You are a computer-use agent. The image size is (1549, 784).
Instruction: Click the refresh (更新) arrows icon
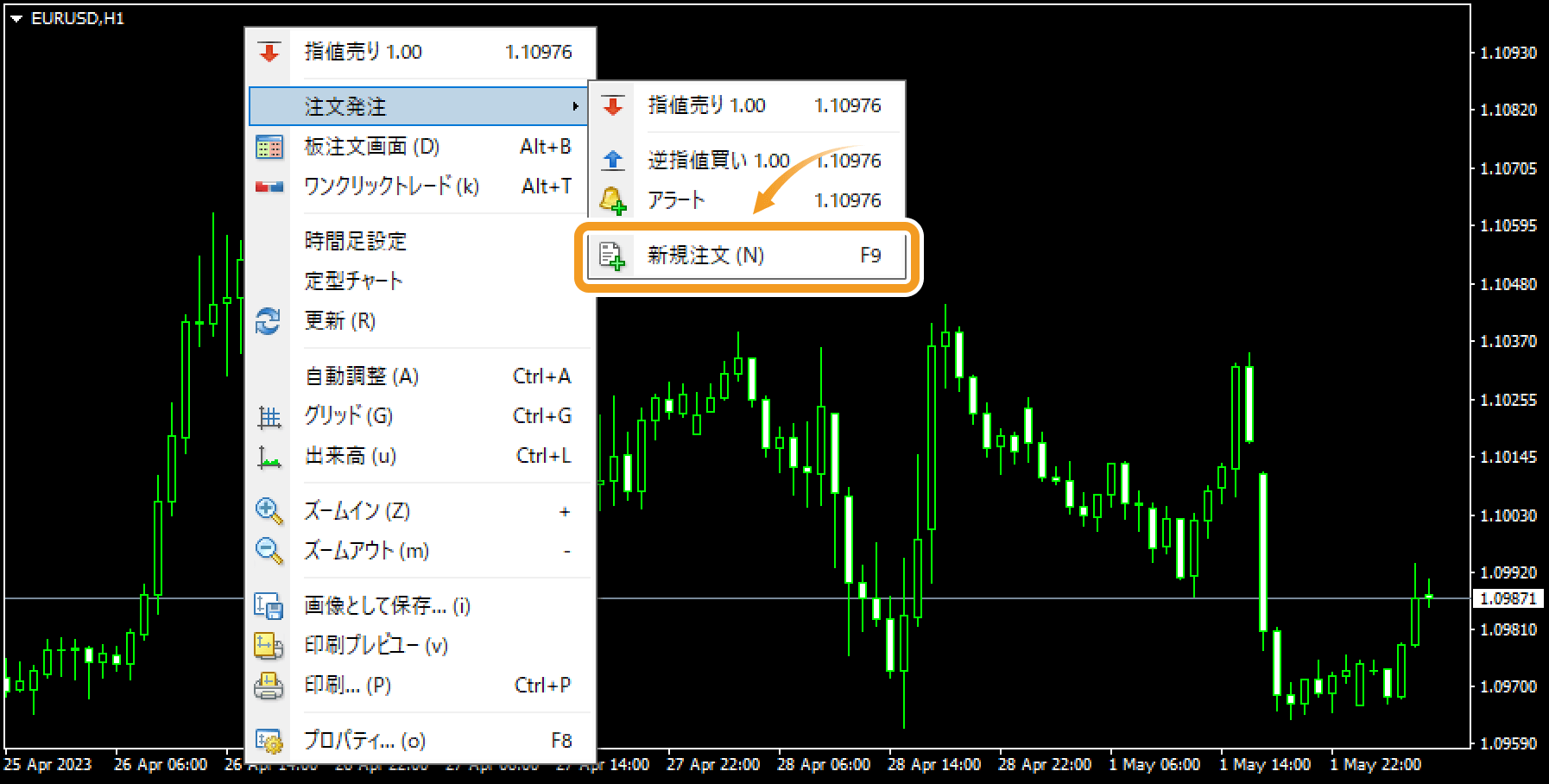tap(268, 321)
